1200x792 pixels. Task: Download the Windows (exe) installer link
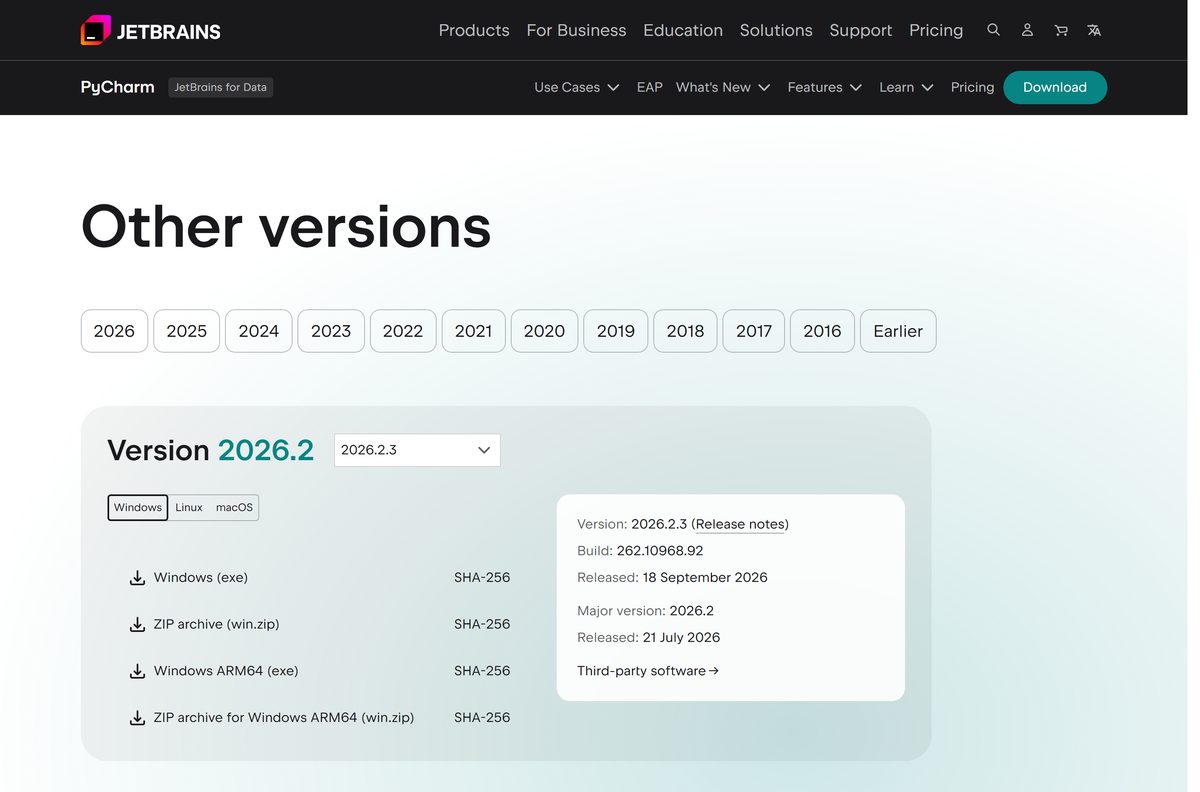pos(201,578)
